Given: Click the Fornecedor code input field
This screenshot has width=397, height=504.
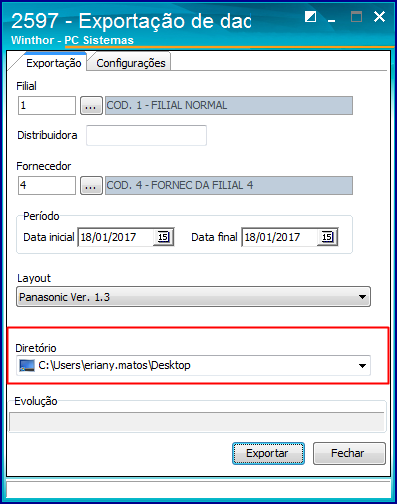Looking at the screenshot, I should click(47, 185).
